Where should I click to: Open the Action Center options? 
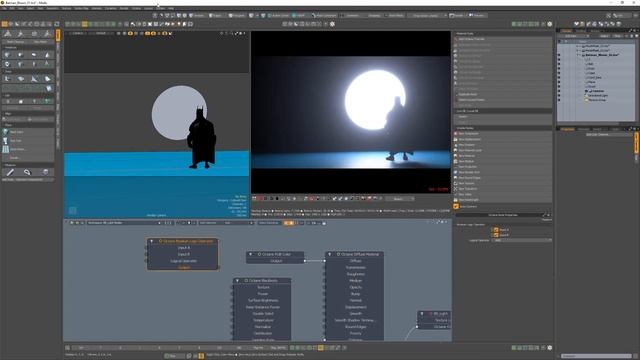[278, 16]
